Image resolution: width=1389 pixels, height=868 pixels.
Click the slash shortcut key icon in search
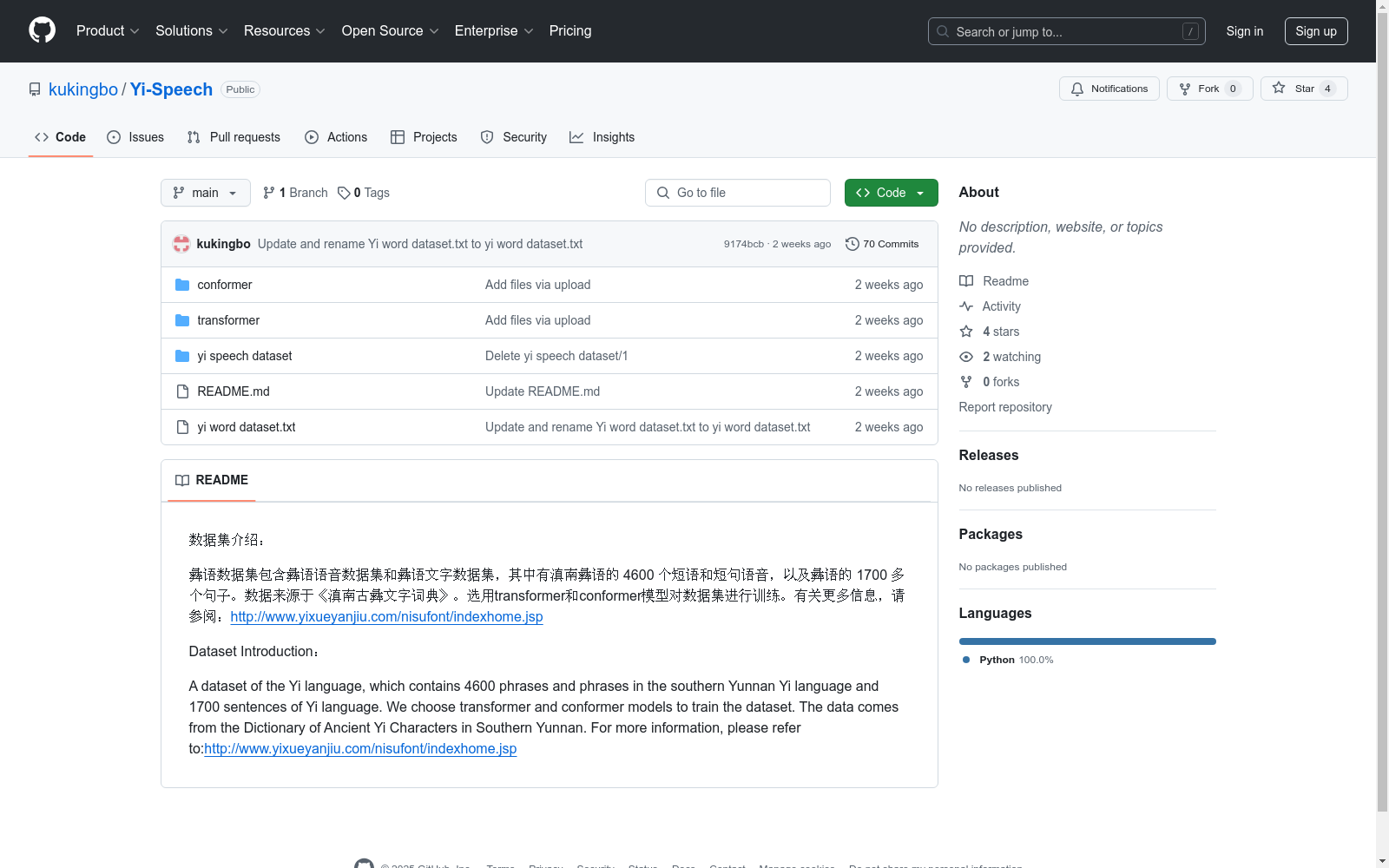click(1190, 31)
